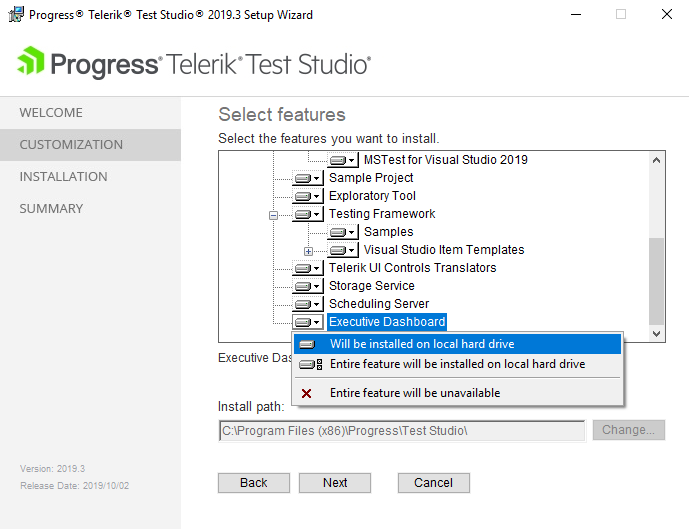The height and width of the screenshot is (529, 689).
Task: Open feature dropdown for Samples
Action: coord(343,232)
